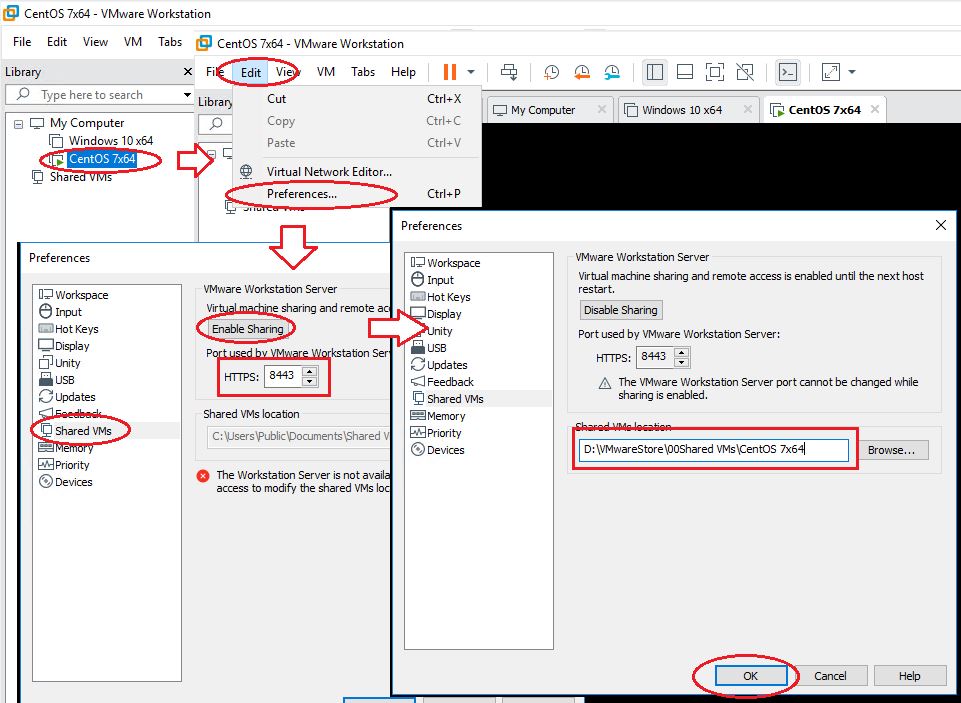Viewport: 961px width, 703px height.
Task: Open the console view icon
Action: [788, 72]
